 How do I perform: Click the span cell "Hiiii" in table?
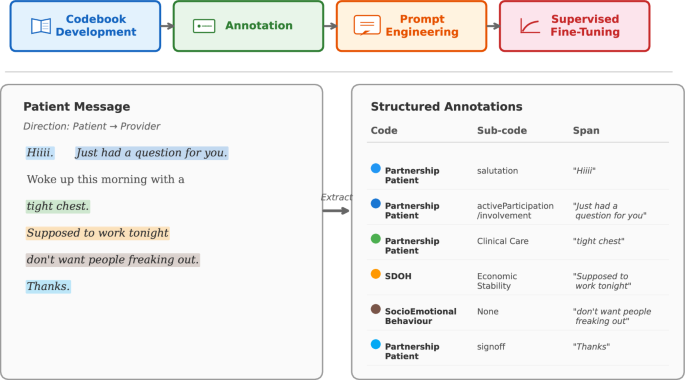click(x=585, y=171)
